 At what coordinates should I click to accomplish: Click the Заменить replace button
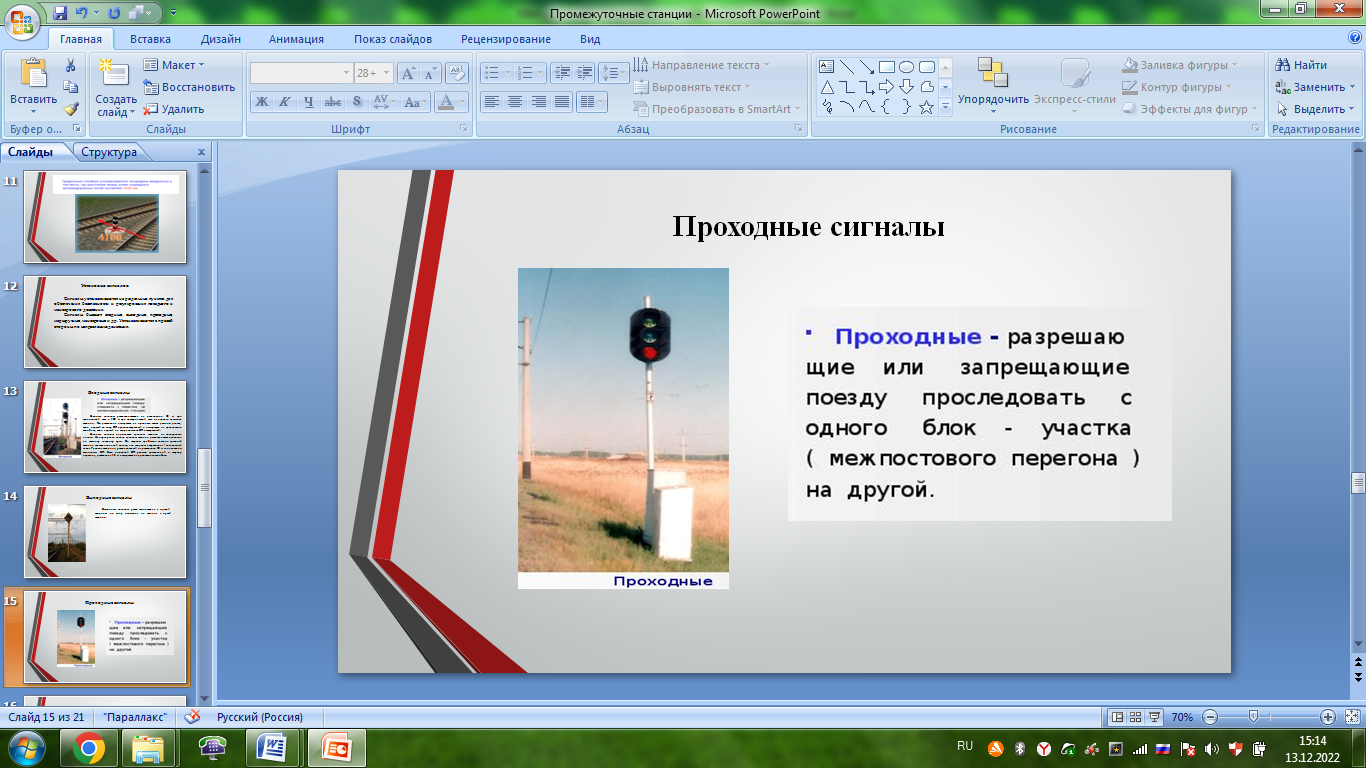point(1315,87)
